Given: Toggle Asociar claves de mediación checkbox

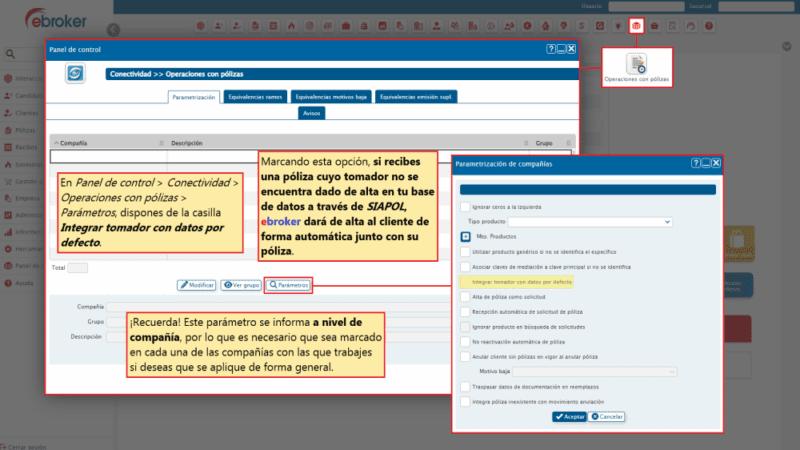Looking at the screenshot, I should [465, 267].
